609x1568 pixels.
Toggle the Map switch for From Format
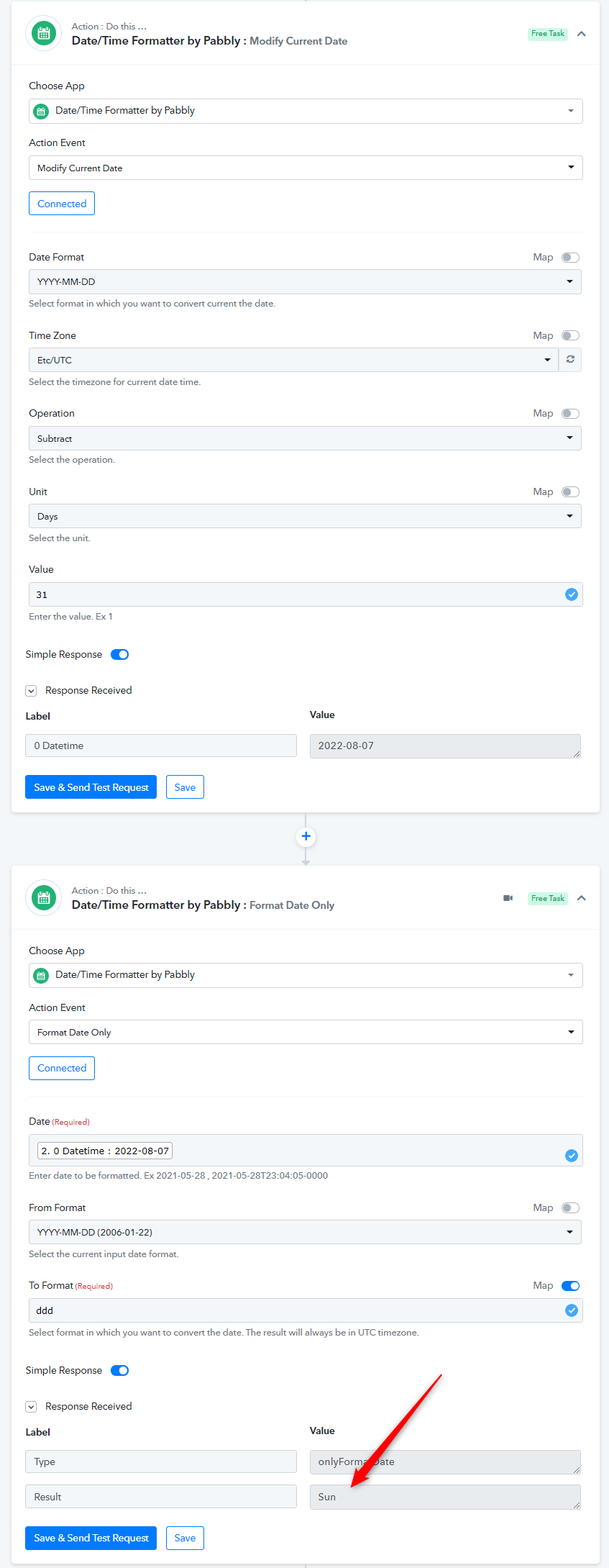tap(571, 1207)
